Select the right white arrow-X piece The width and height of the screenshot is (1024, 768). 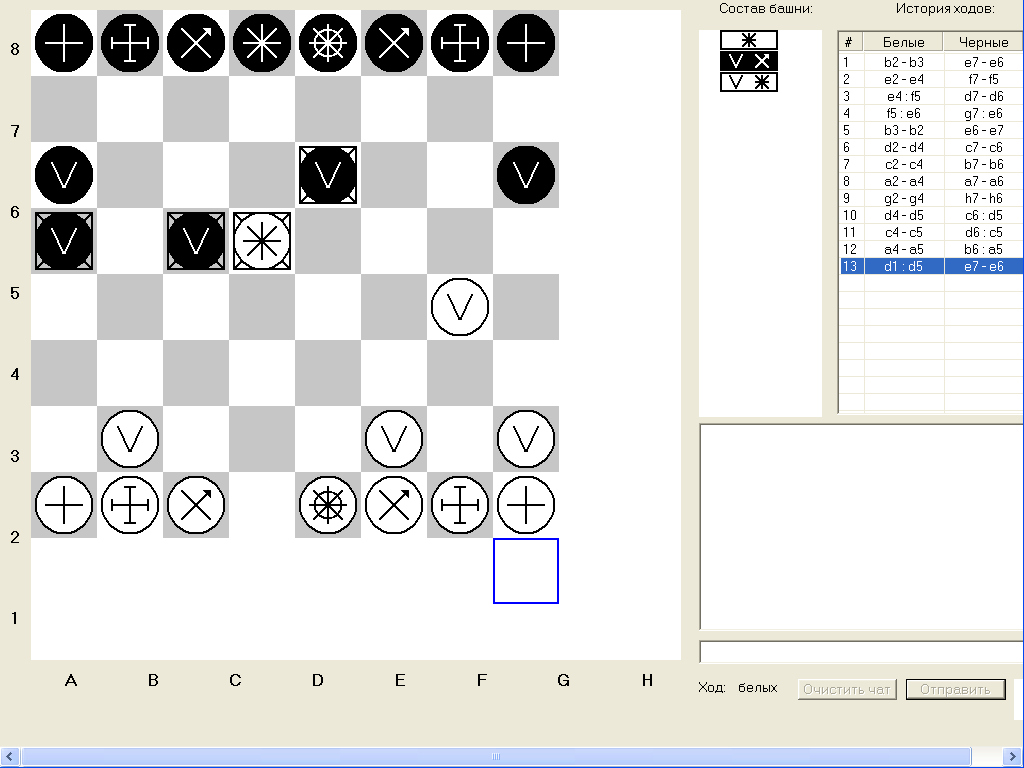coord(394,505)
